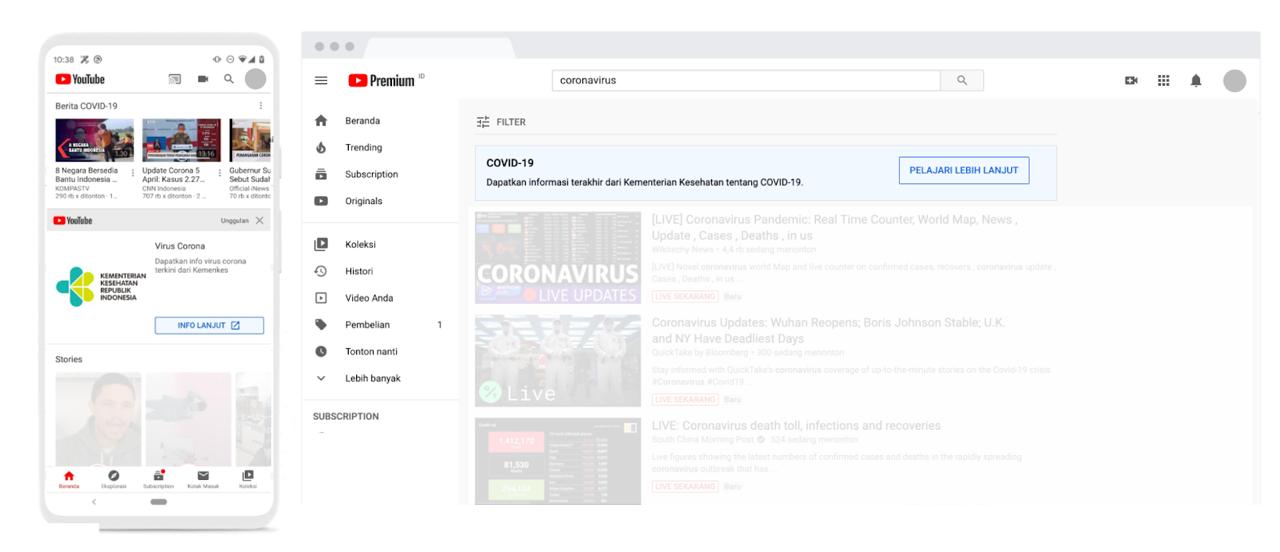Open the desktop account avatar
This screenshot has height=552, width=1280.
pyautogui.click(x=1235, y=81)
